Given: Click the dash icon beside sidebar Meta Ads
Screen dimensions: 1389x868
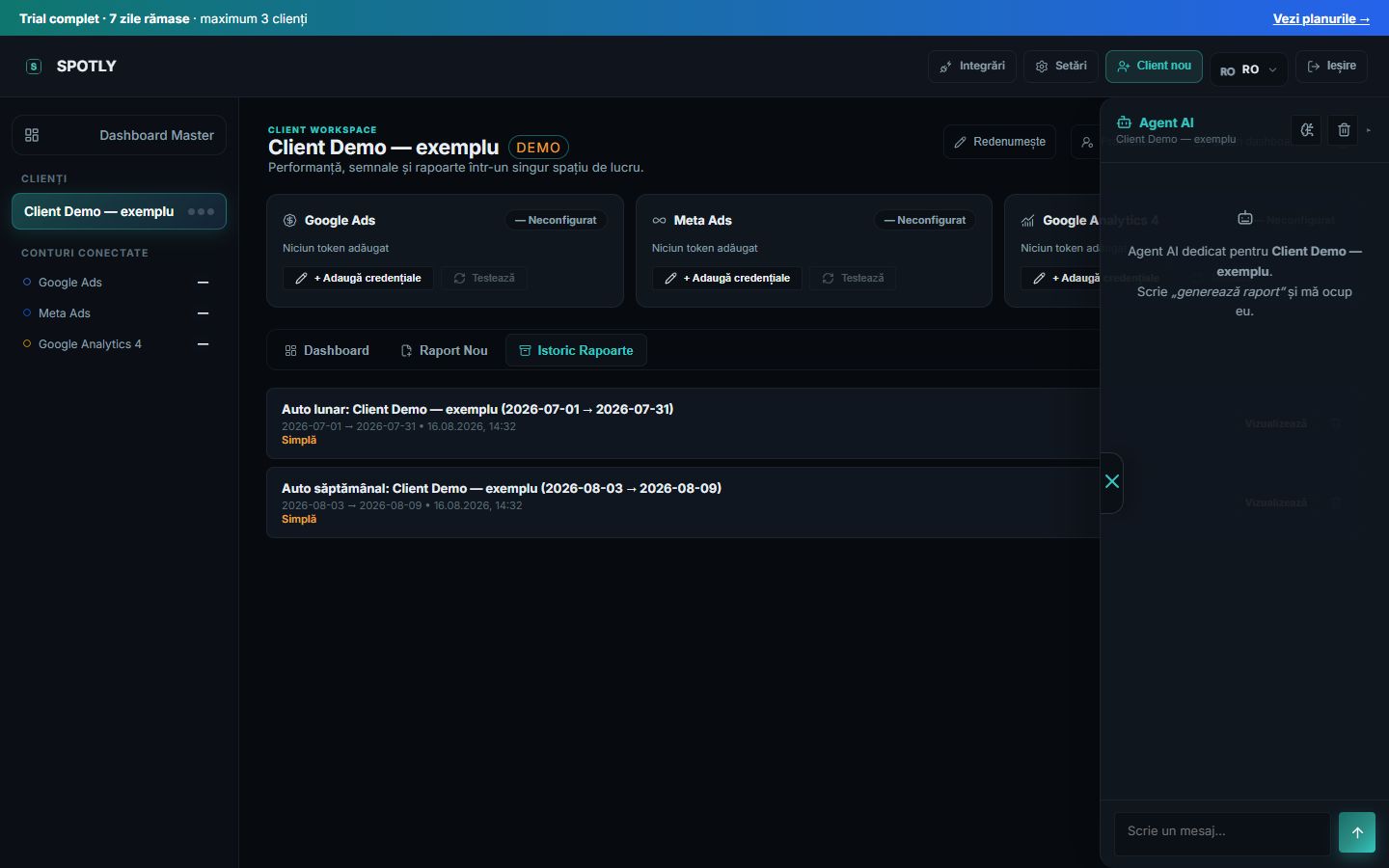Looking at the screenshot, I should point(203,313).
